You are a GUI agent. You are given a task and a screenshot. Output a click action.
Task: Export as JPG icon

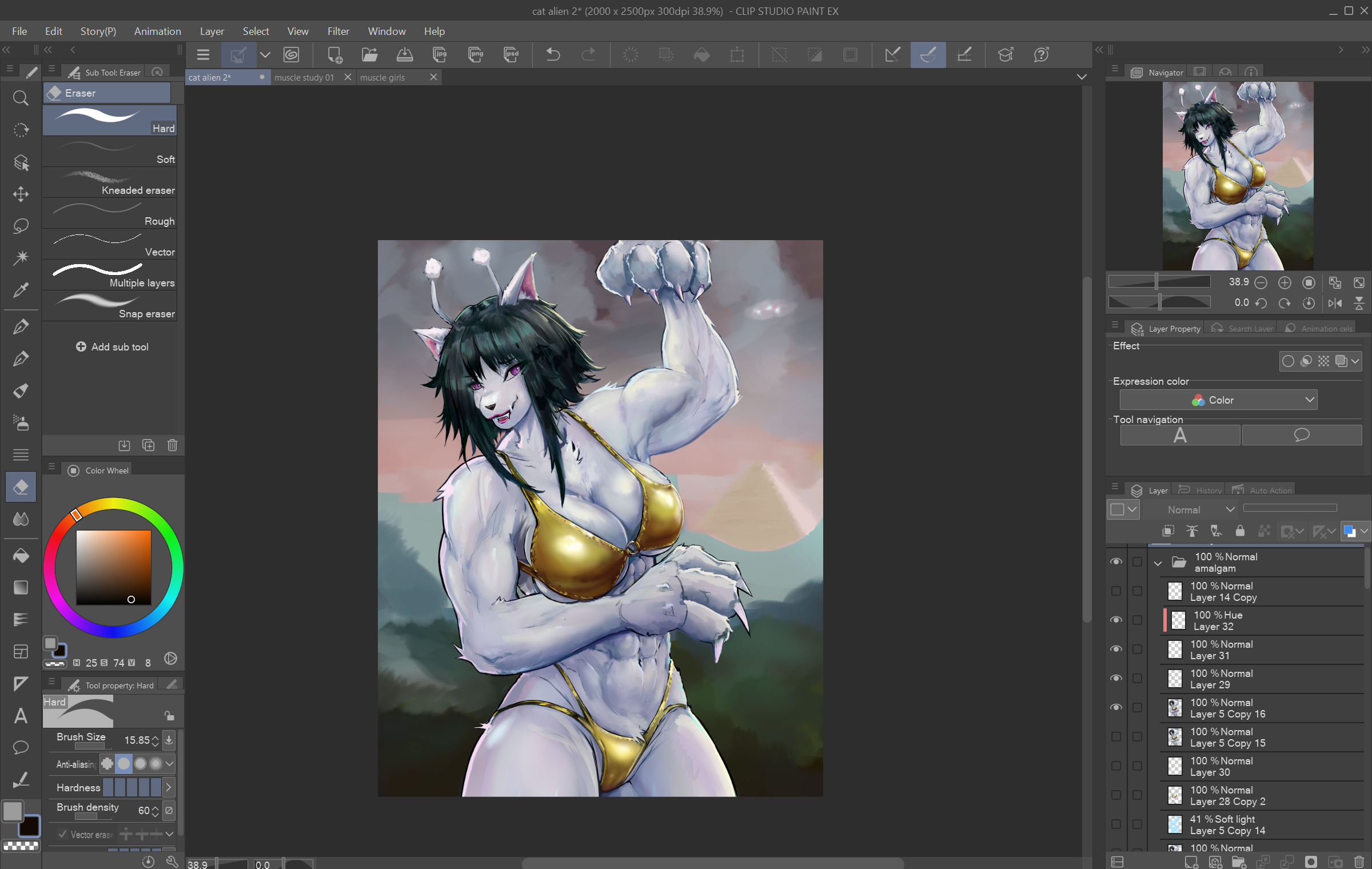(x=440, y=55)
